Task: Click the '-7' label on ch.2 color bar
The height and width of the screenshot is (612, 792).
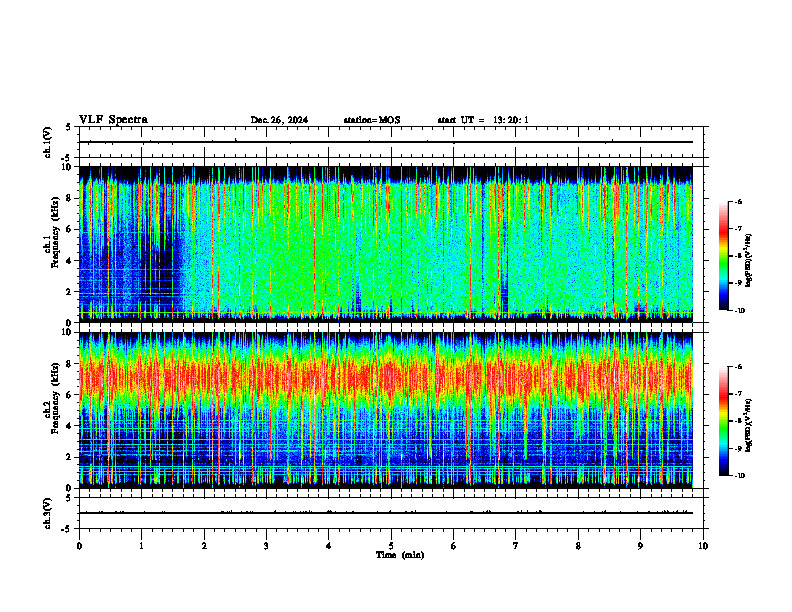Action: 738,394
